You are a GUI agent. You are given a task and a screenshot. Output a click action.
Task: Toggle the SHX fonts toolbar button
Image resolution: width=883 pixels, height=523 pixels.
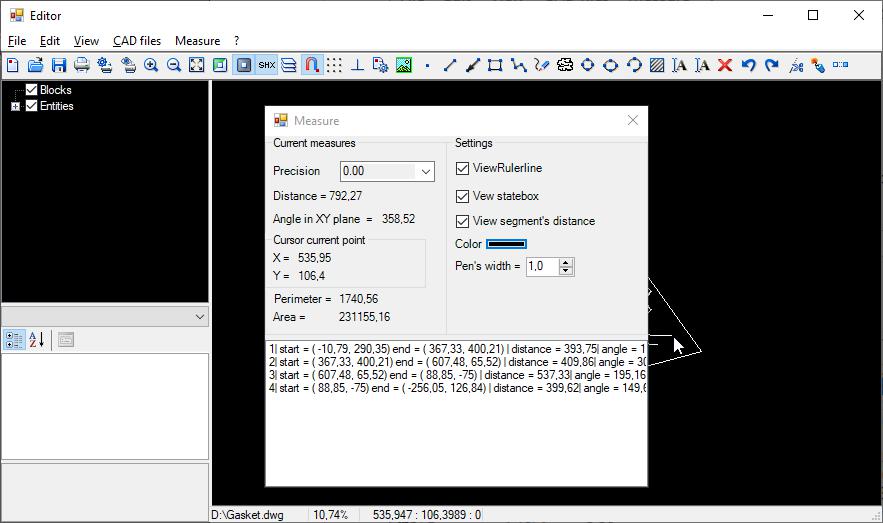tap(266, 65)
